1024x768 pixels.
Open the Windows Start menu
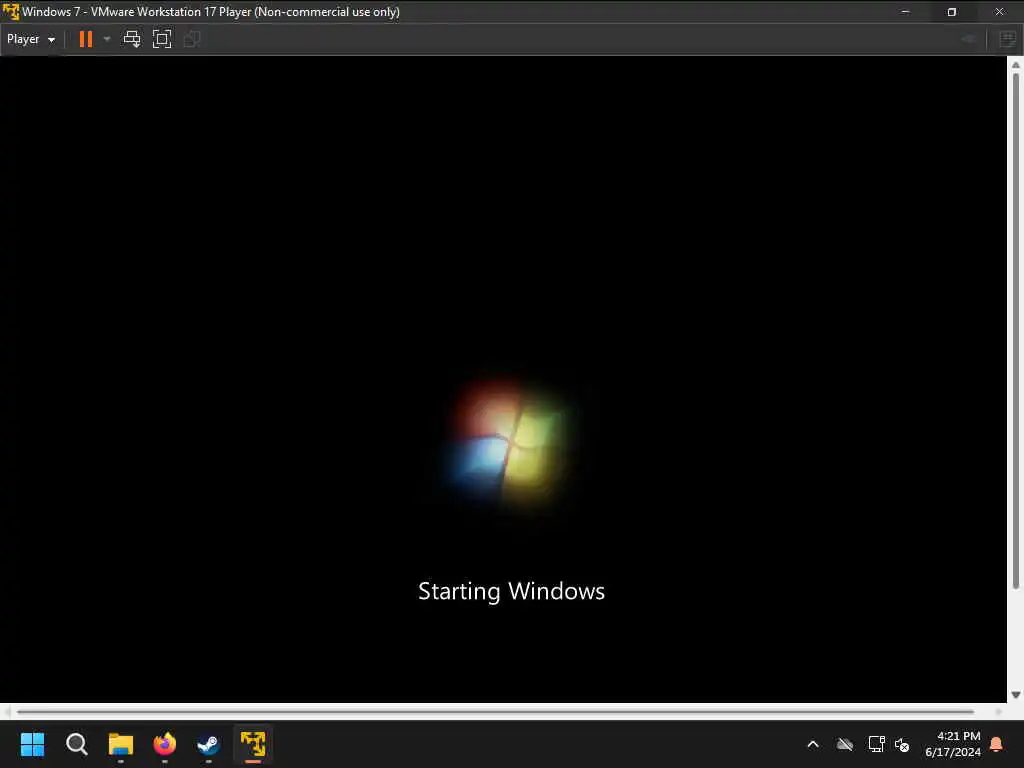point(32,744)
